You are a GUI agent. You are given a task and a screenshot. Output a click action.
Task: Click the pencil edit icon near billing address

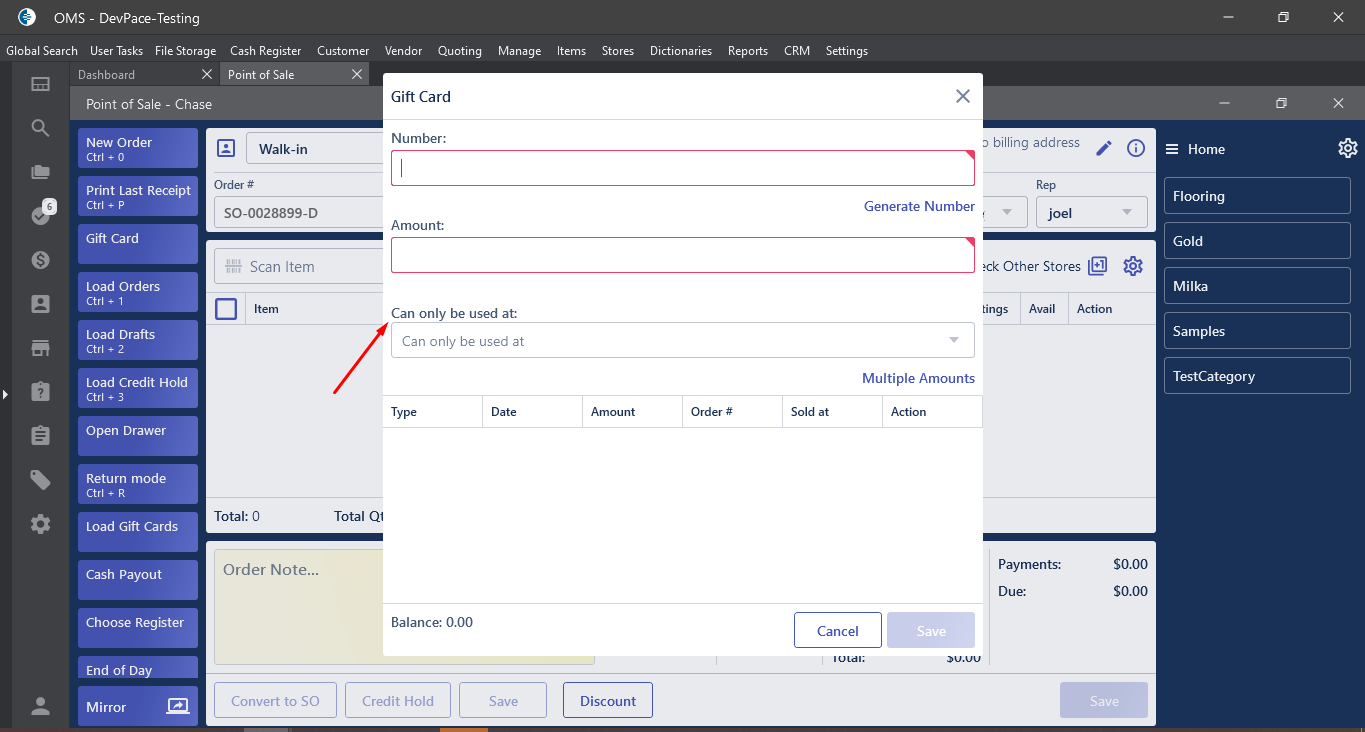point(1104,148)
